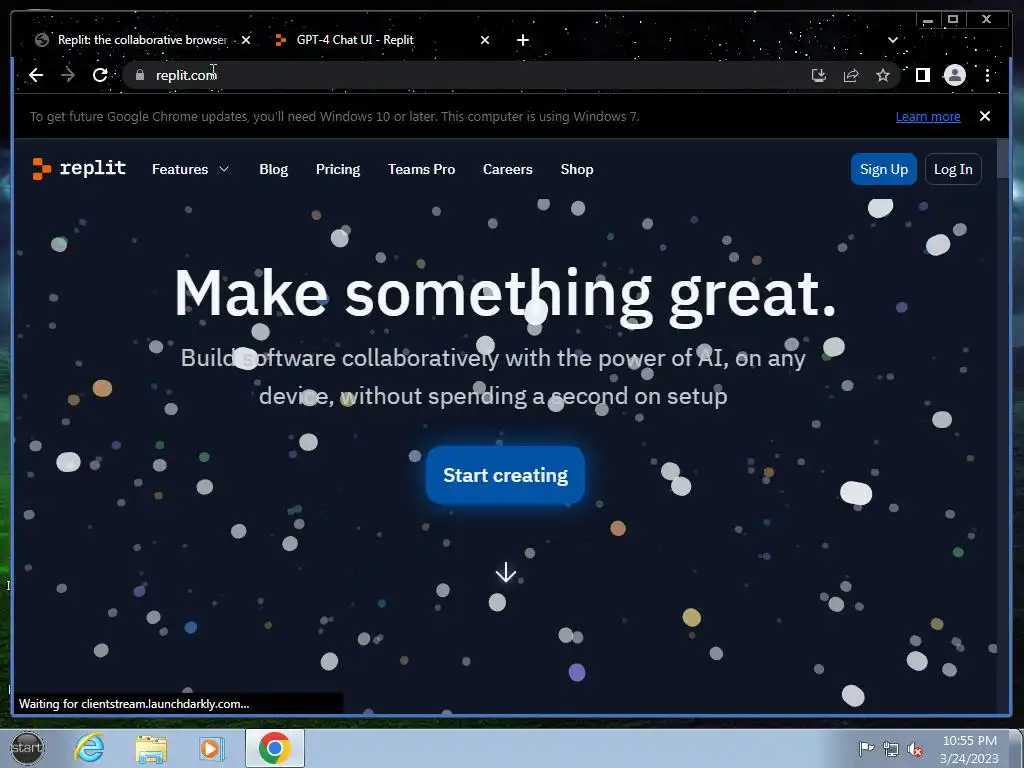1024x768 pixels.
Task: Open the Blog page
Action: tap(273, 169)
